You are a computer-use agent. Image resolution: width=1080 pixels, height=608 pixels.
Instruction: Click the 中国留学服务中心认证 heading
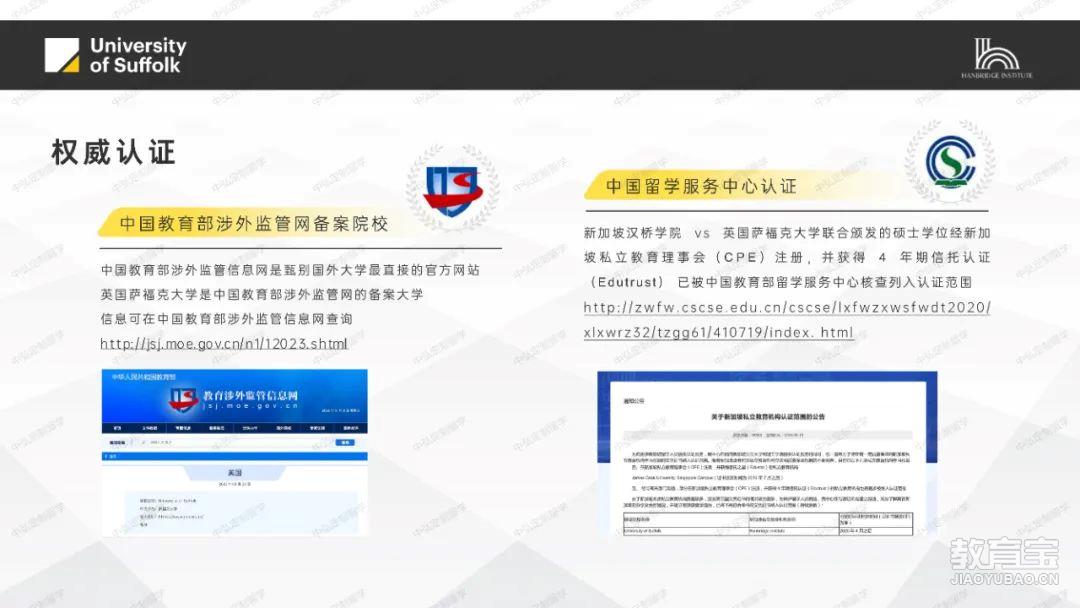point(701,187)
